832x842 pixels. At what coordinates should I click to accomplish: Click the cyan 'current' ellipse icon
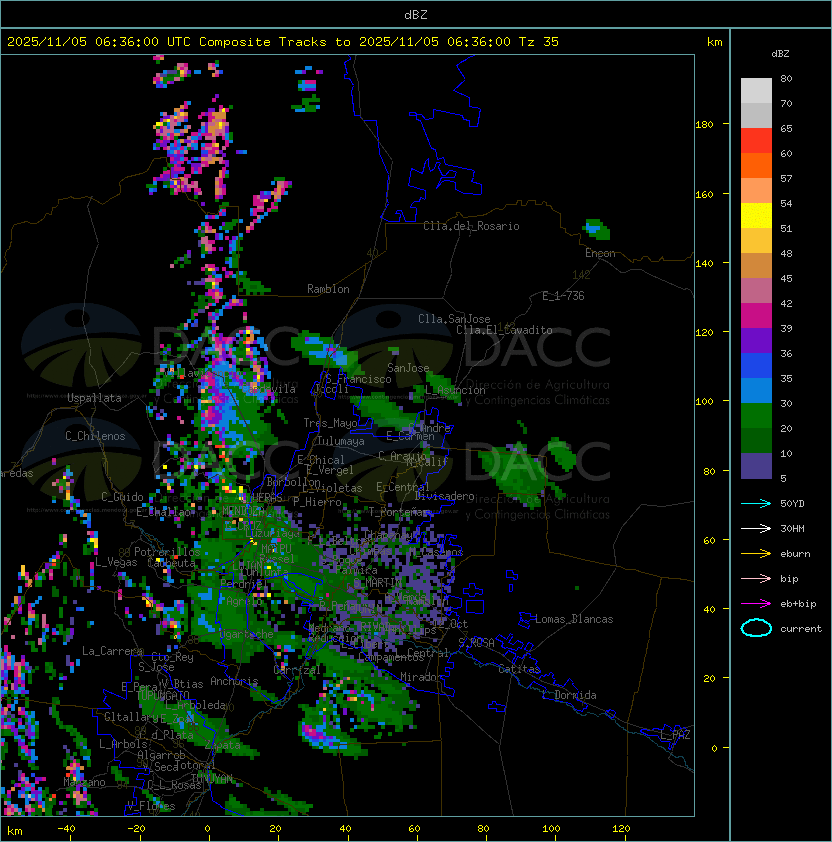point(756,628)
